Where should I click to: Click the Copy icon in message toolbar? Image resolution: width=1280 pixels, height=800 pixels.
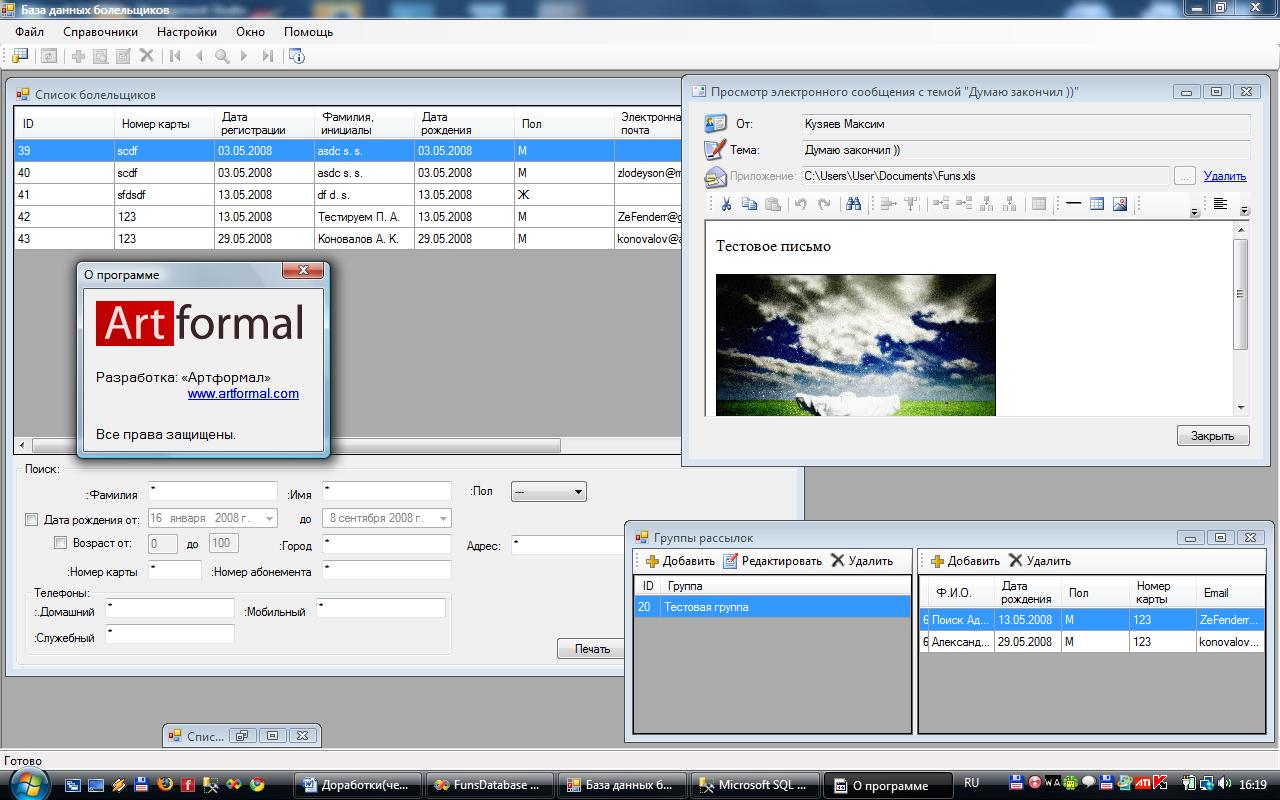(x=749, y=204)
